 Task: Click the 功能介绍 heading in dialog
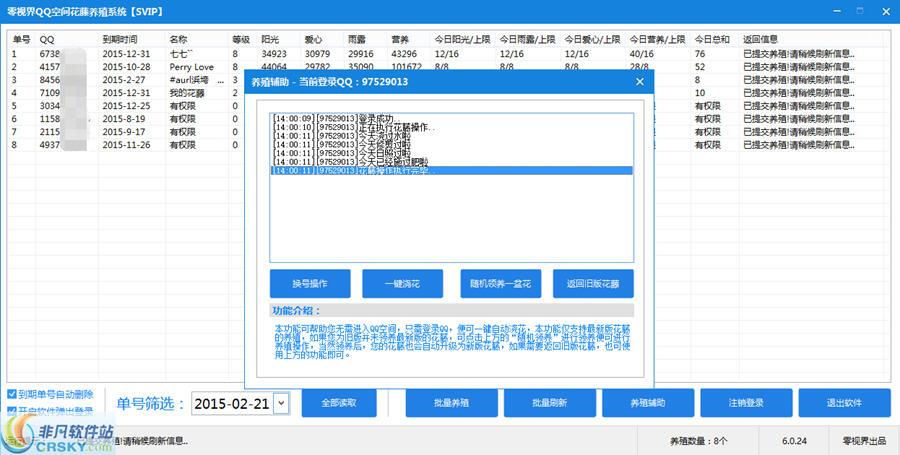point(296,310)
